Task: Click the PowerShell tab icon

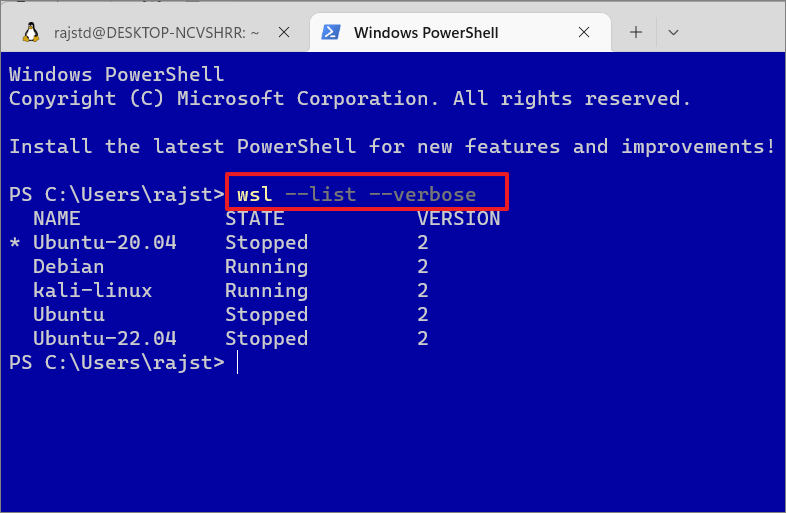Action: coord(331,32)
